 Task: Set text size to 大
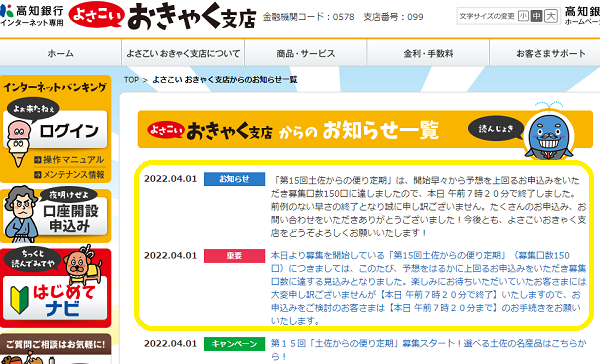click(x=551, y=16)
